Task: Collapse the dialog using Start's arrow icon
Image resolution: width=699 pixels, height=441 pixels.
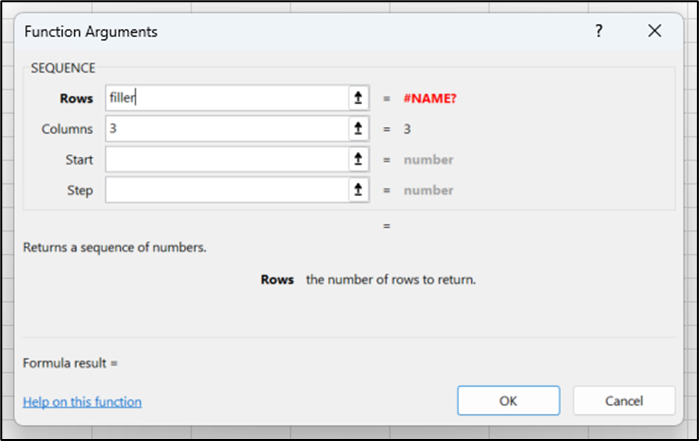Action: tap(358, 160)
